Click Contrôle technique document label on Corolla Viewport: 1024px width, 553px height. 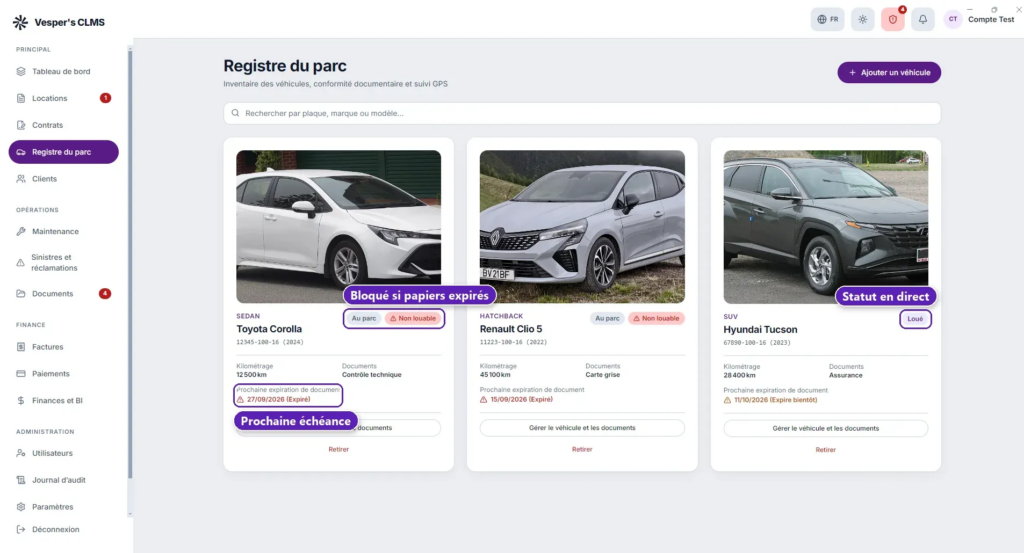click(372, 375)
